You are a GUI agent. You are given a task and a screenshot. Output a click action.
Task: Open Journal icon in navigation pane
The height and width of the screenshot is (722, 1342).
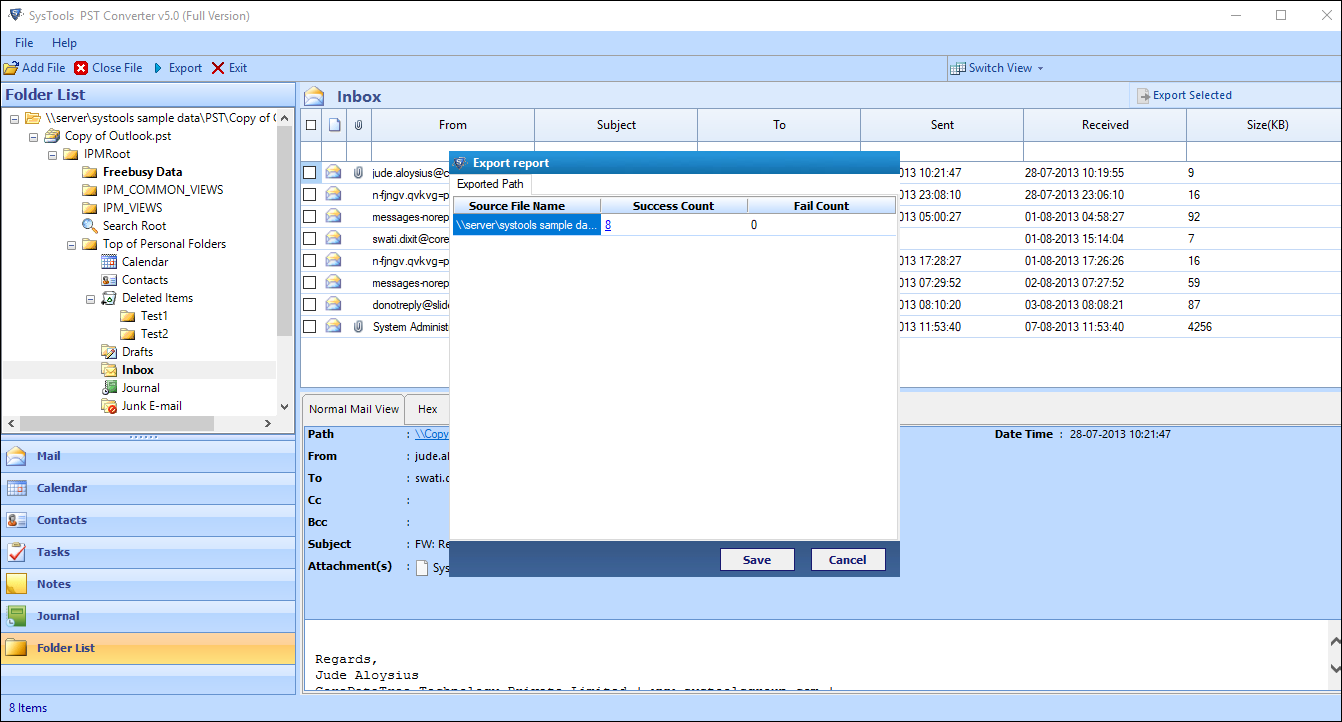pos(16,616)
